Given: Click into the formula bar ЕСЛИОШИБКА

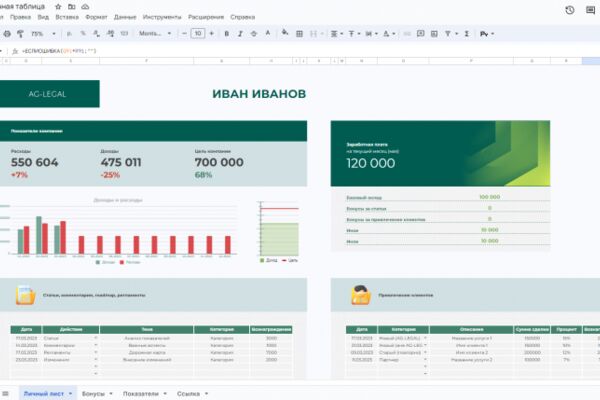Looking at the screenshot, I should 59,51.
